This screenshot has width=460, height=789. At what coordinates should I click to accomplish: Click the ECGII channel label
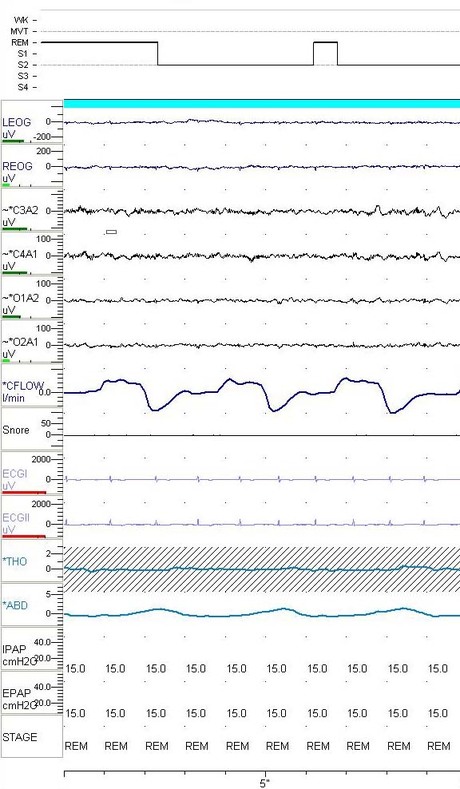pyautogui.click(x=16, y=518)
